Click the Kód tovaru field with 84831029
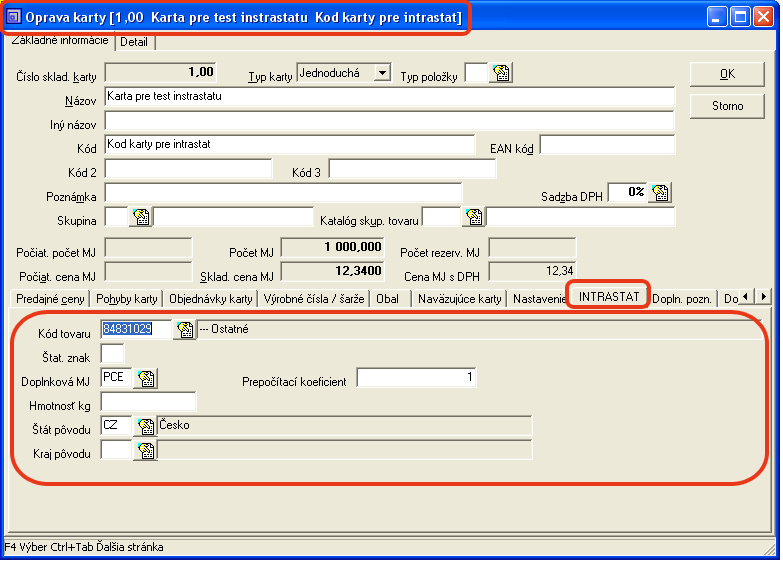 tap(136, 329)
